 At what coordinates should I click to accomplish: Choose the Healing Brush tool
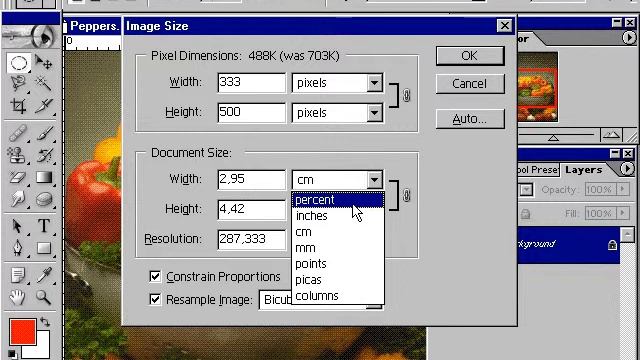(18, 133)
